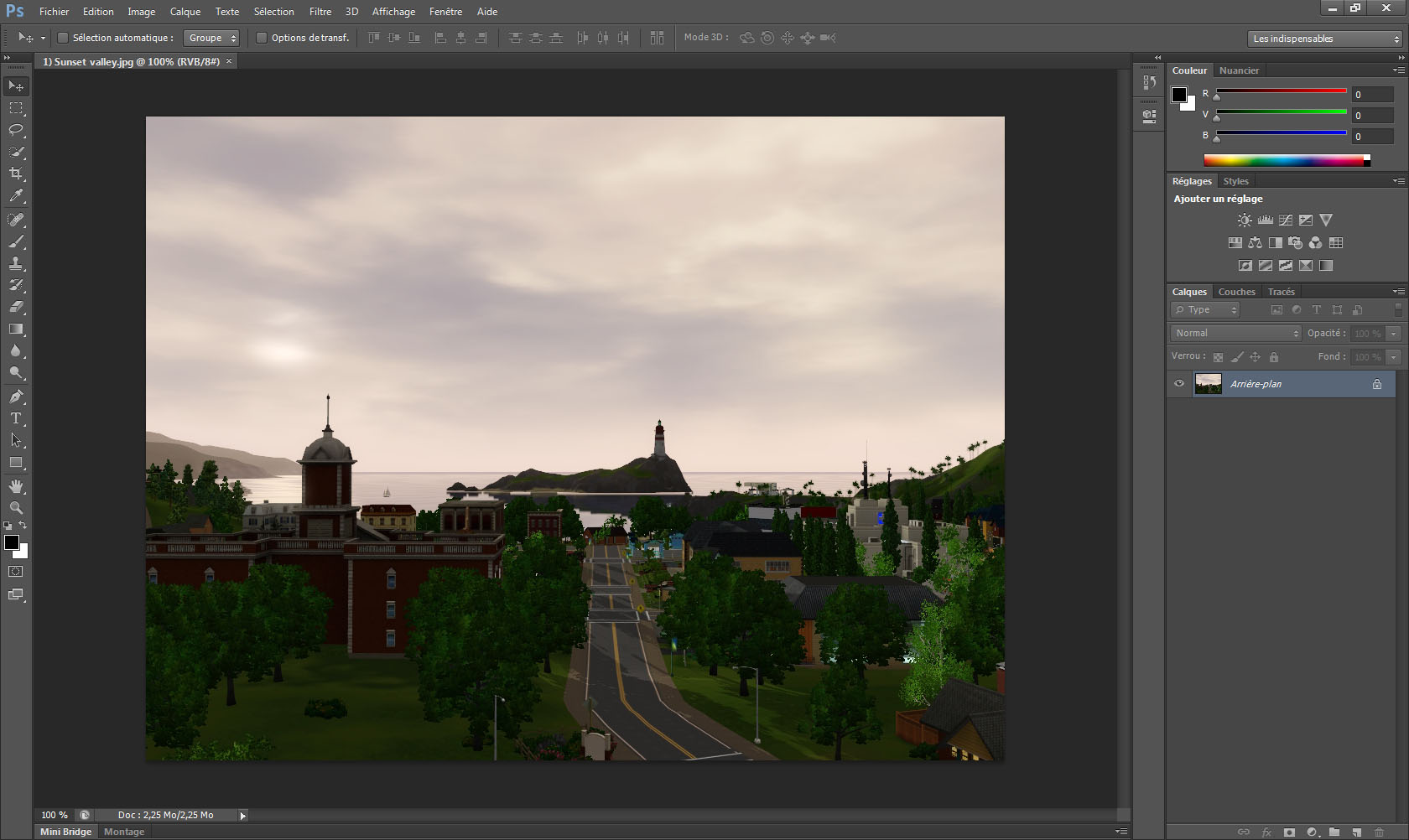The height and width of the screenshot is (840, 1409).
Task: Select the Blur tool
Action: [x=16, y=350]
